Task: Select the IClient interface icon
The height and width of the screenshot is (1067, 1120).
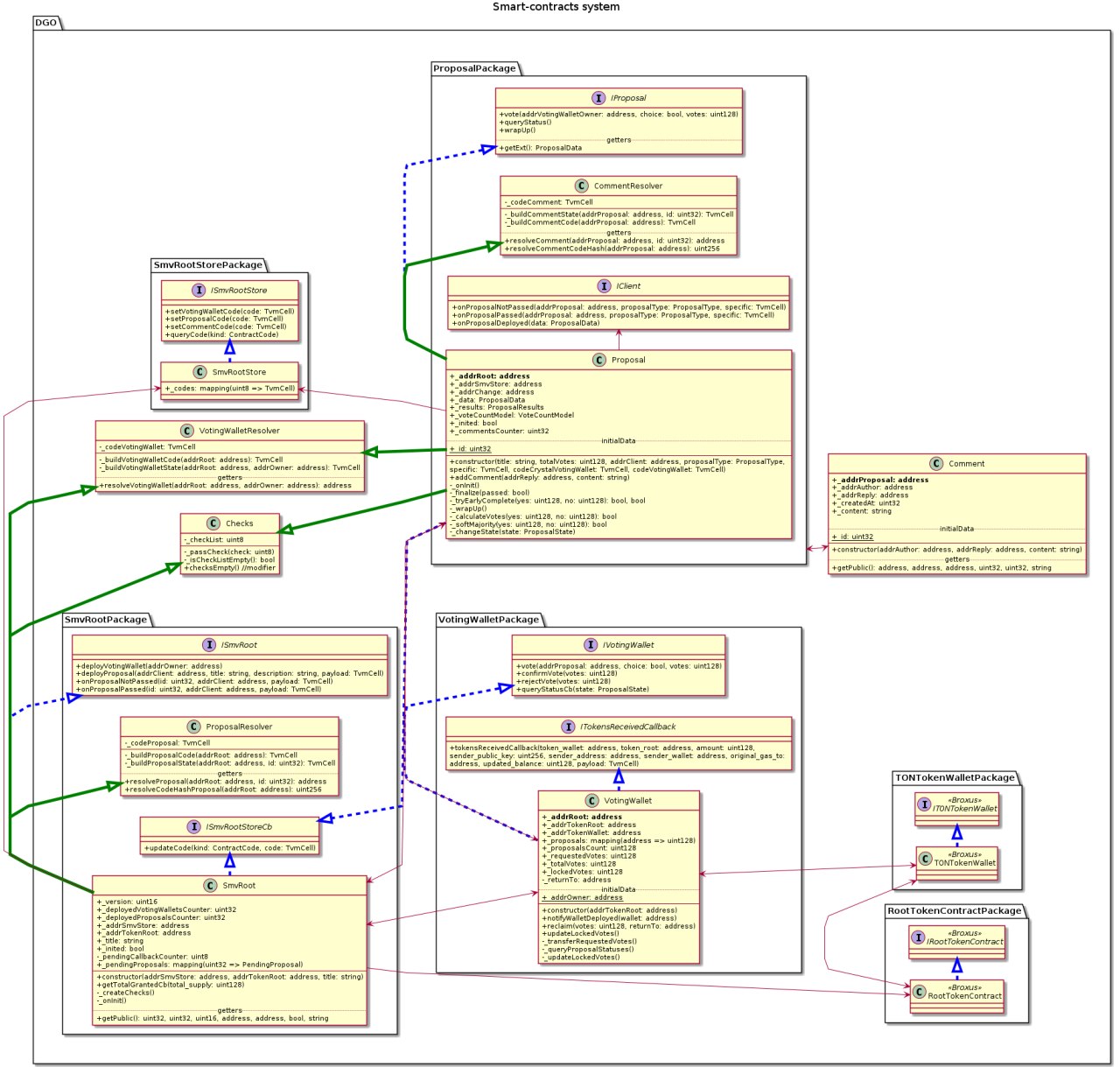Action: pyautogui.click(x=604, y=286)
